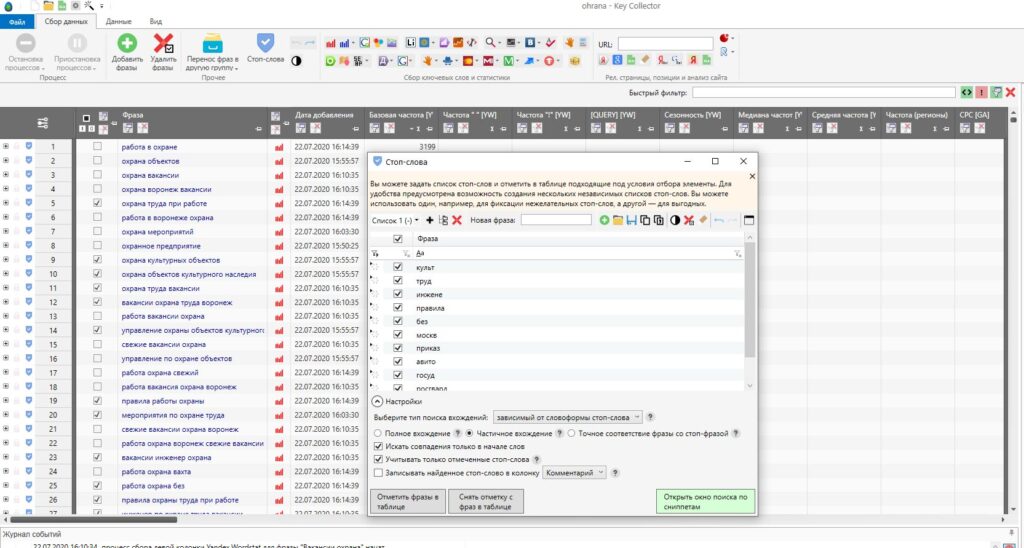Disable 'Искать совпадения только в начале слов'
The width and height of the screenshot is (1024, 548).
pos(377,446)
